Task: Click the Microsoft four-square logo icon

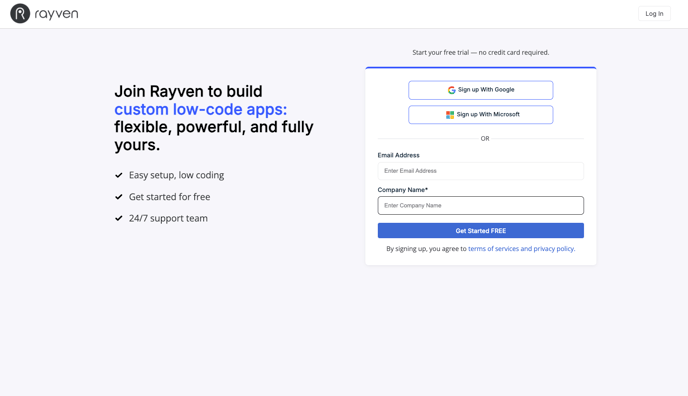Action: (x=450, y=115)
